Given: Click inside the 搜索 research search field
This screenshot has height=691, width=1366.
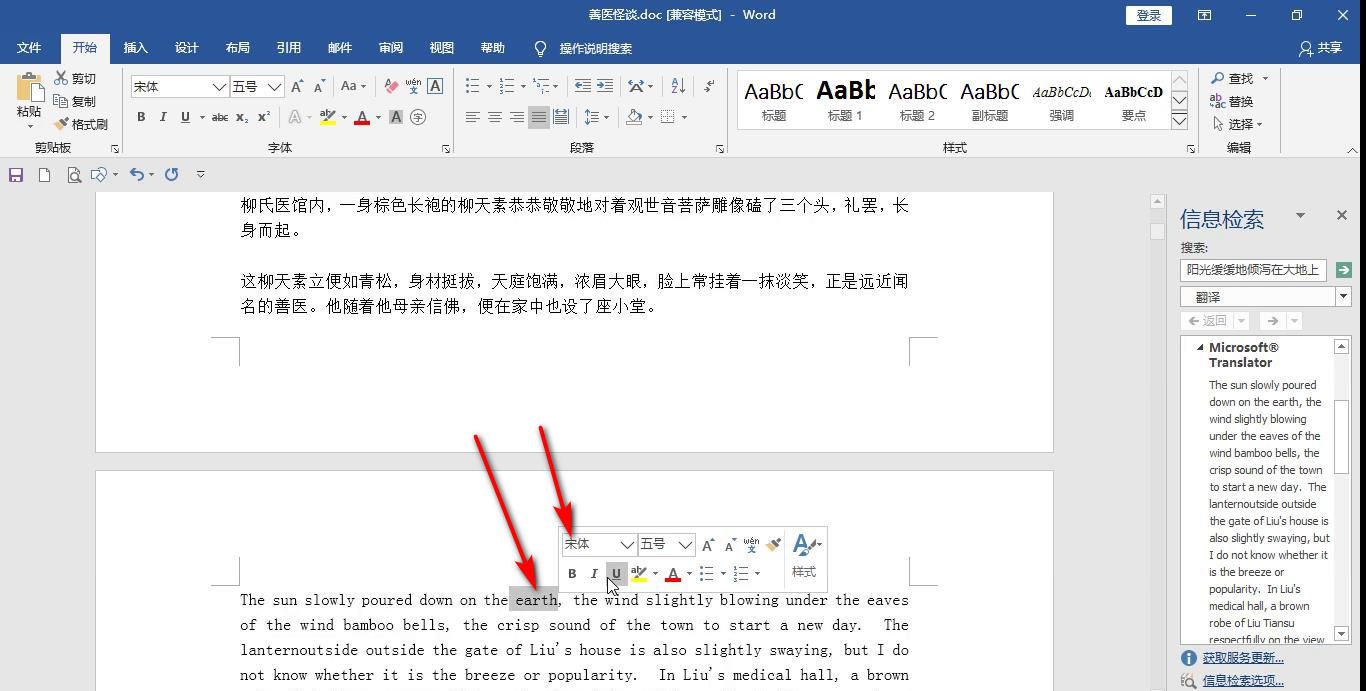Looking at the screenshot, I should [1251, 269].
